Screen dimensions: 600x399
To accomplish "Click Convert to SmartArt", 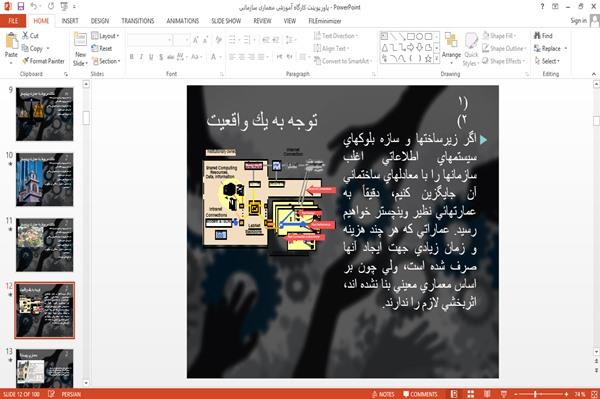I will click(x=342, y=61).
